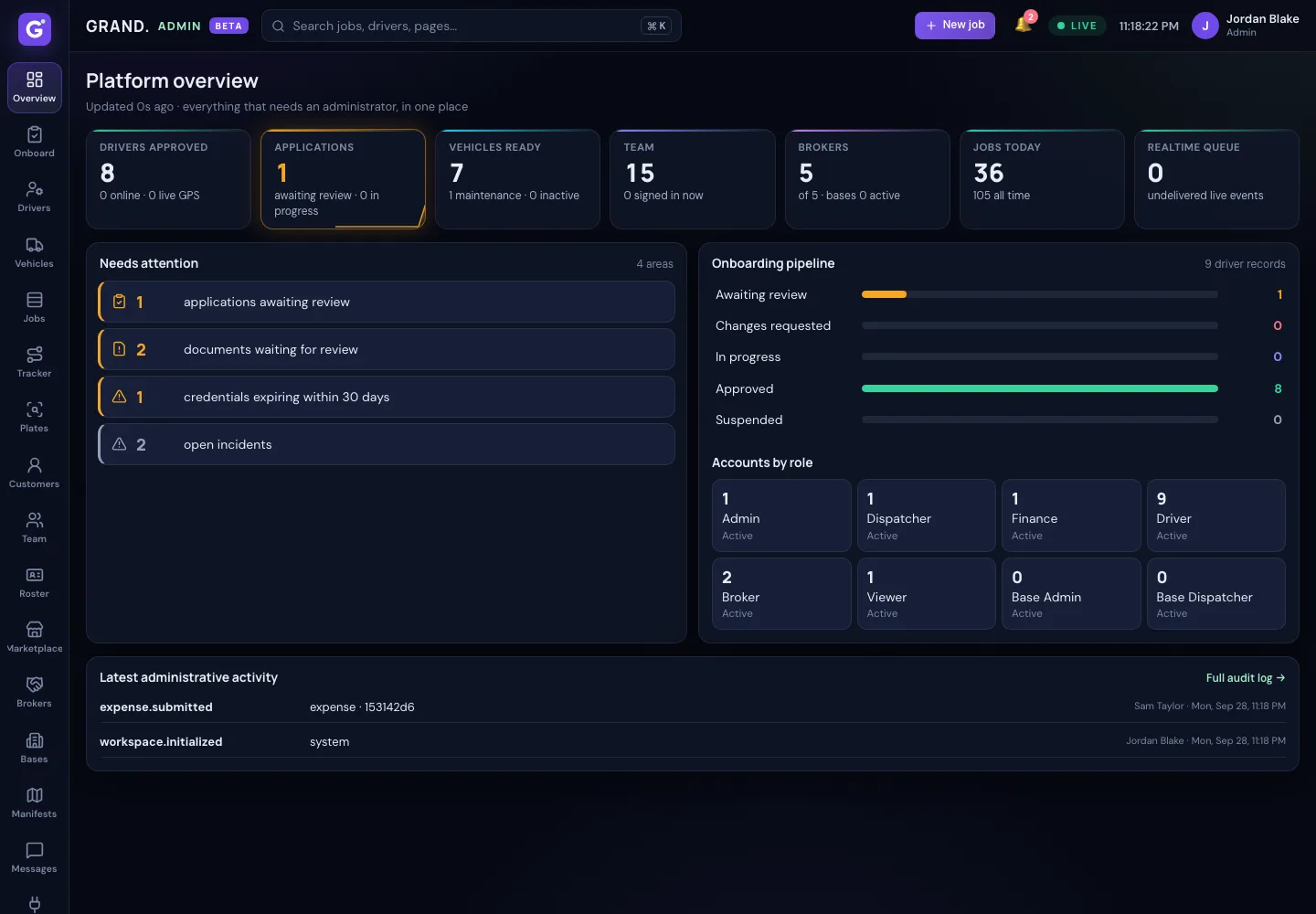1316x914 pixels.
Task: Go to Drivers in sidebar
Action: (35, 197)
